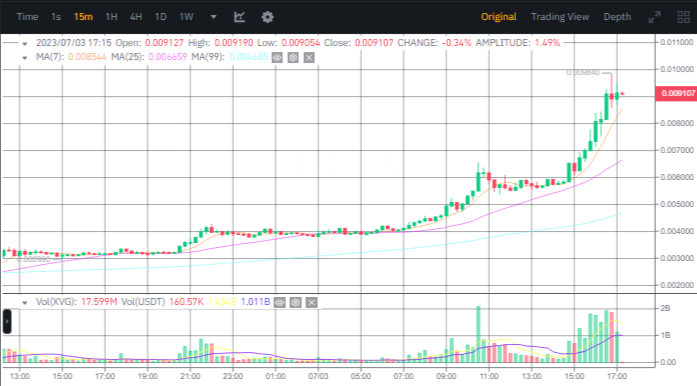This screenshot has width=697, height=386.
Task: Click the 07/03 date axis label
Action: click(318, 377)
